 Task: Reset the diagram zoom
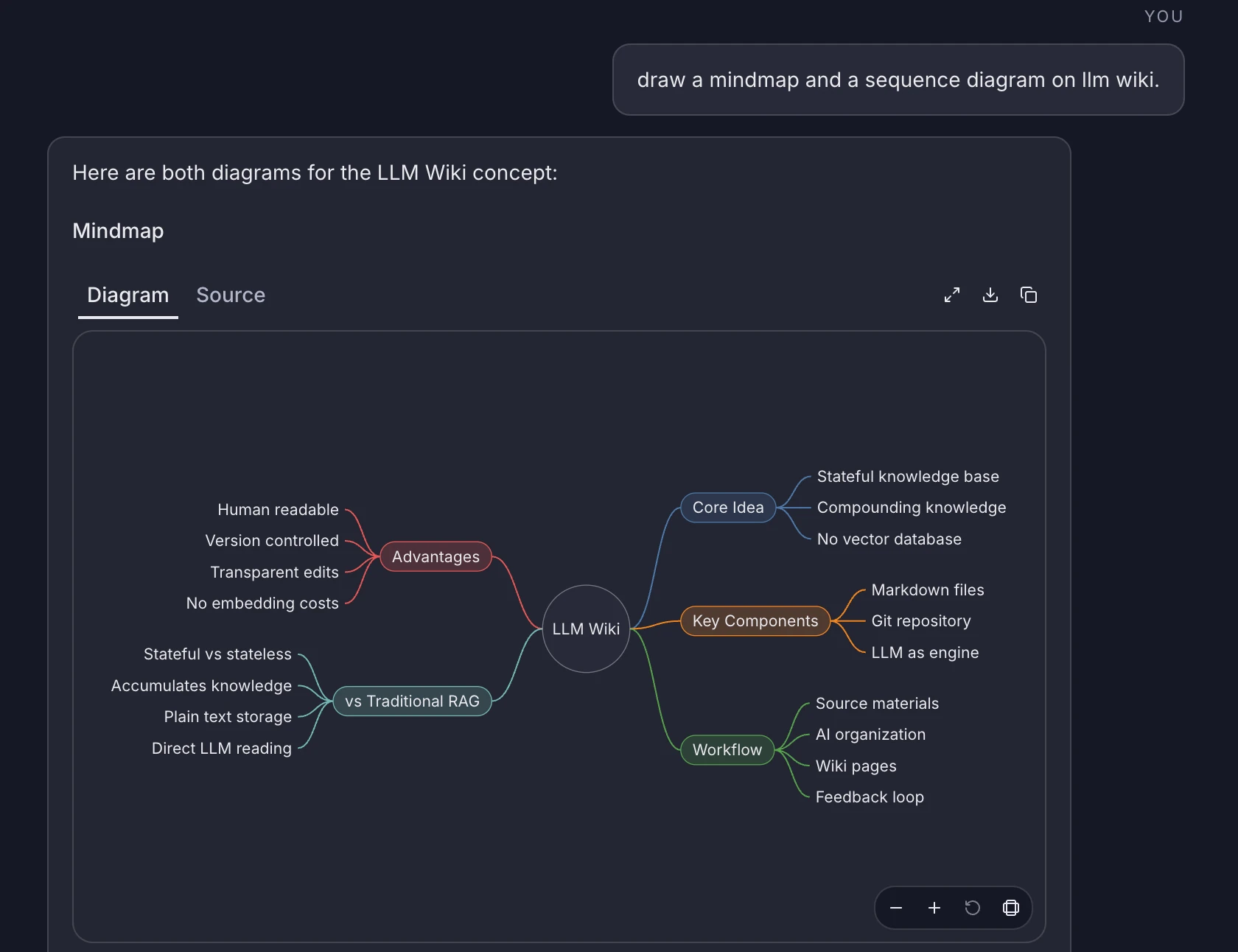973,908
